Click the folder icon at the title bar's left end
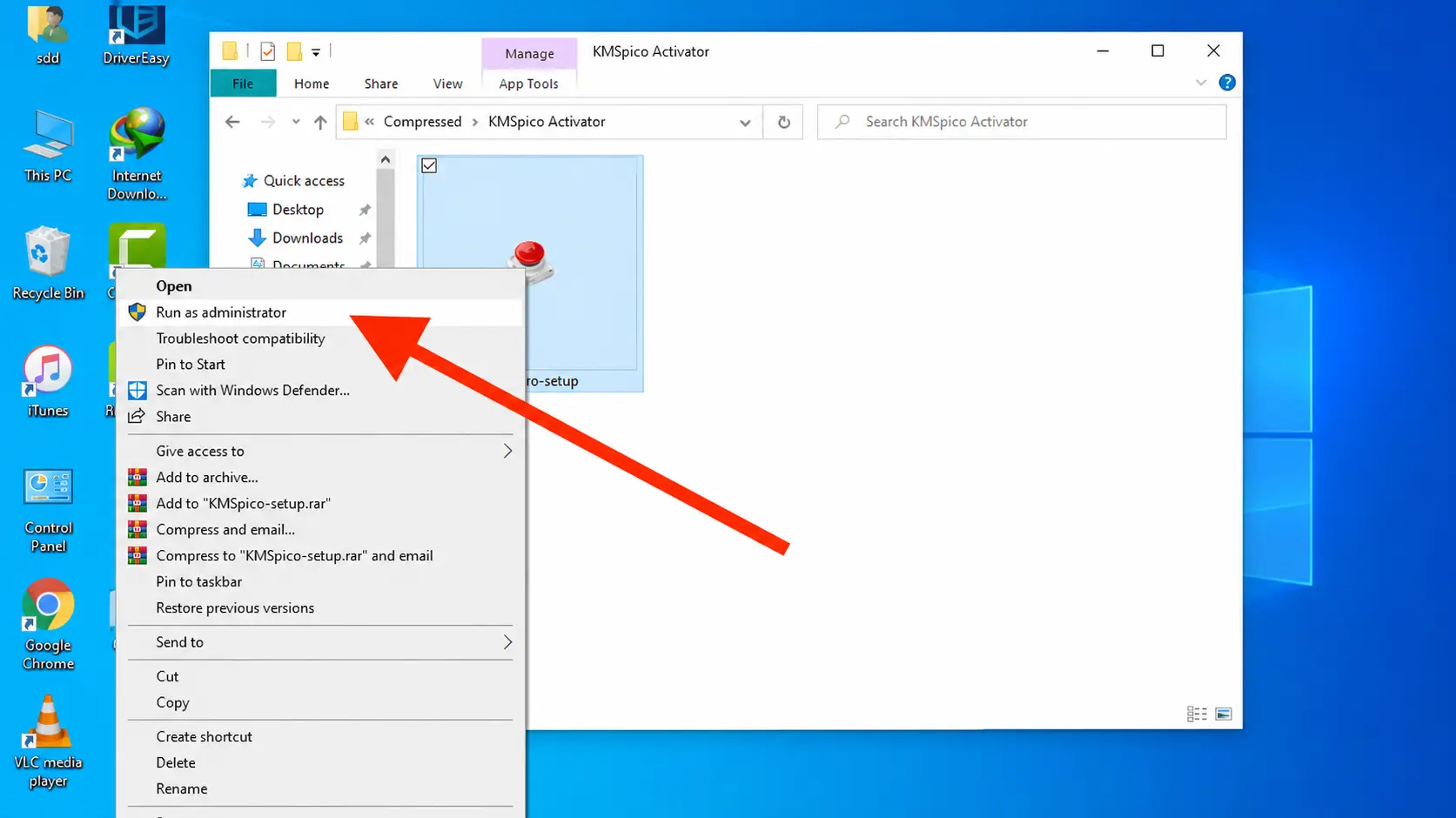Screen dimensions: 1456x818 pos(230,51)
